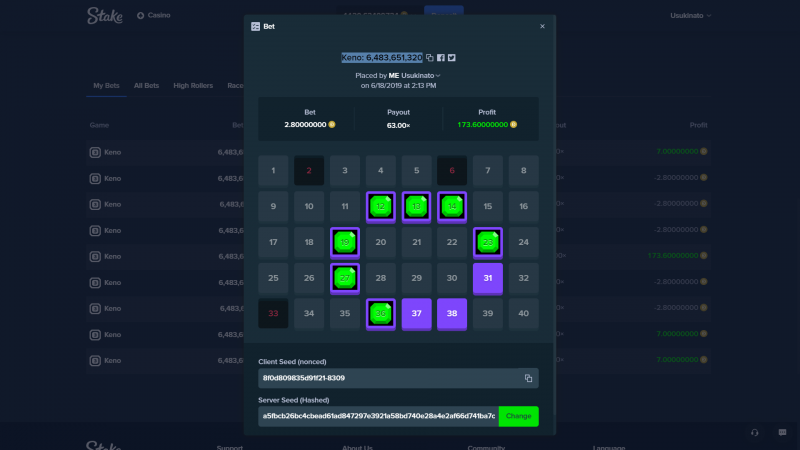This screenshot has width=800, height=450.
Task: Open Keno row with 173.60000000 profit
Action: pyautogui.click(x=398, y=256)
